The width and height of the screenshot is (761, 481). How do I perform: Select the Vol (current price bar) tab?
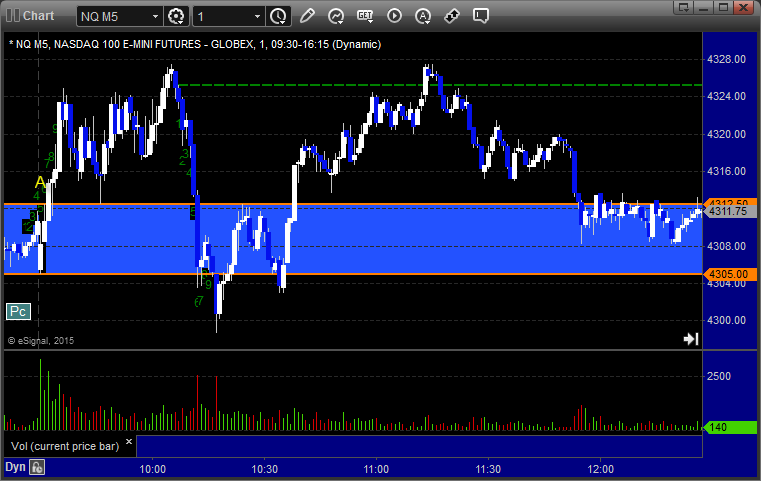[65, 446]
